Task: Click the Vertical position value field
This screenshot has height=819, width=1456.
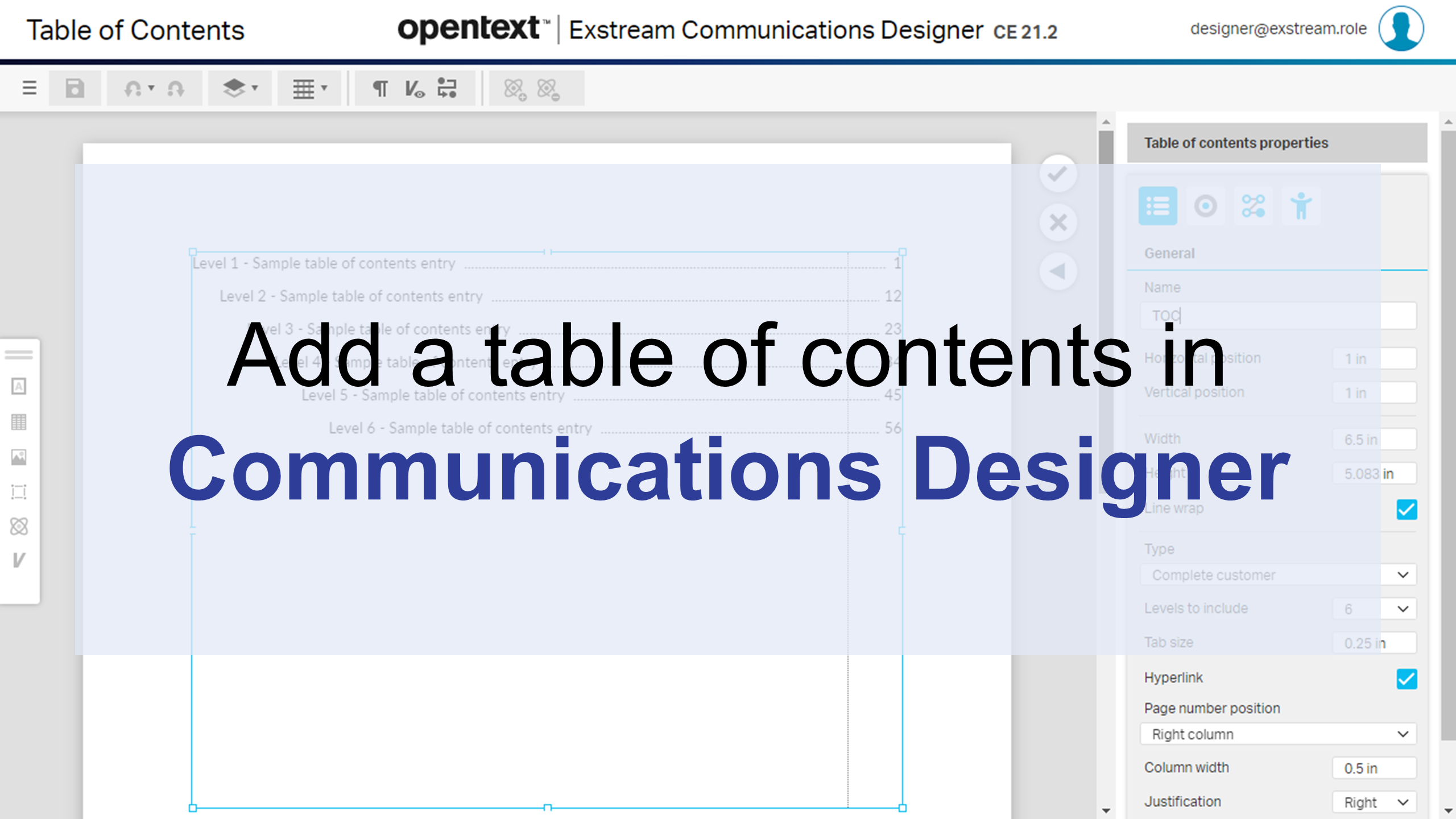Action: (1374, 392)
